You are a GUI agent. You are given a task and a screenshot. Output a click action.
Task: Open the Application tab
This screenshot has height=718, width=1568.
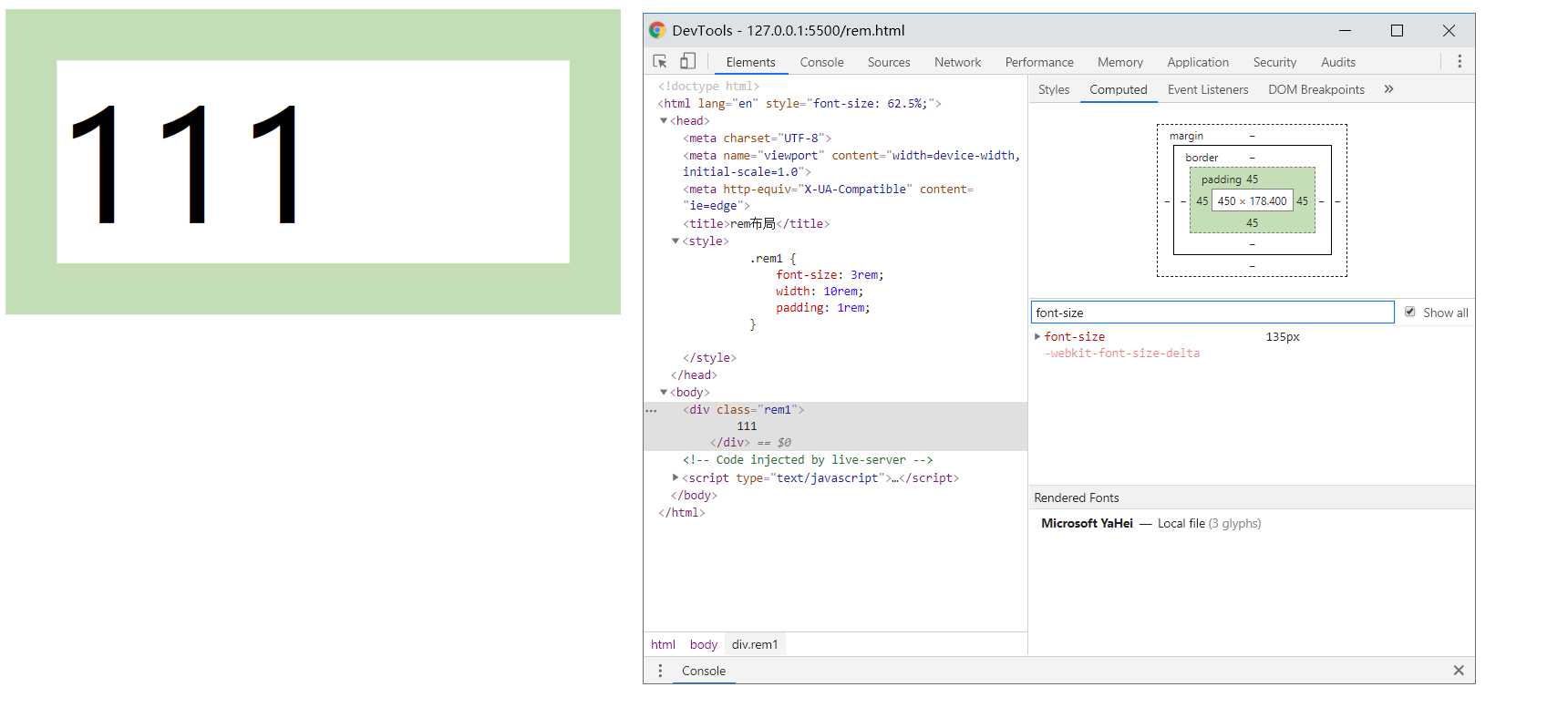pos(1198,62)
